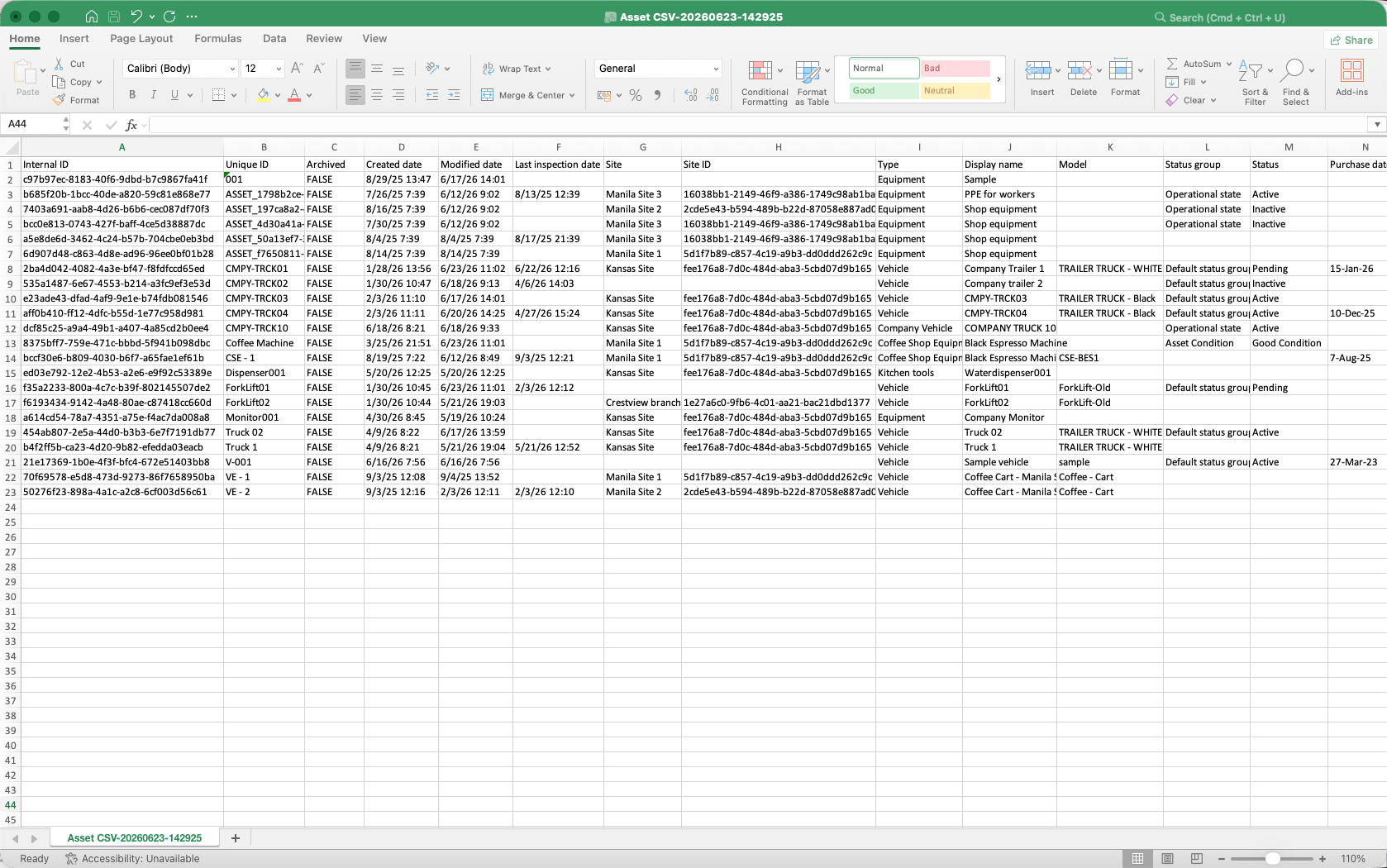Align cell text left
1387x868 pixels.
tap(355, 95)
